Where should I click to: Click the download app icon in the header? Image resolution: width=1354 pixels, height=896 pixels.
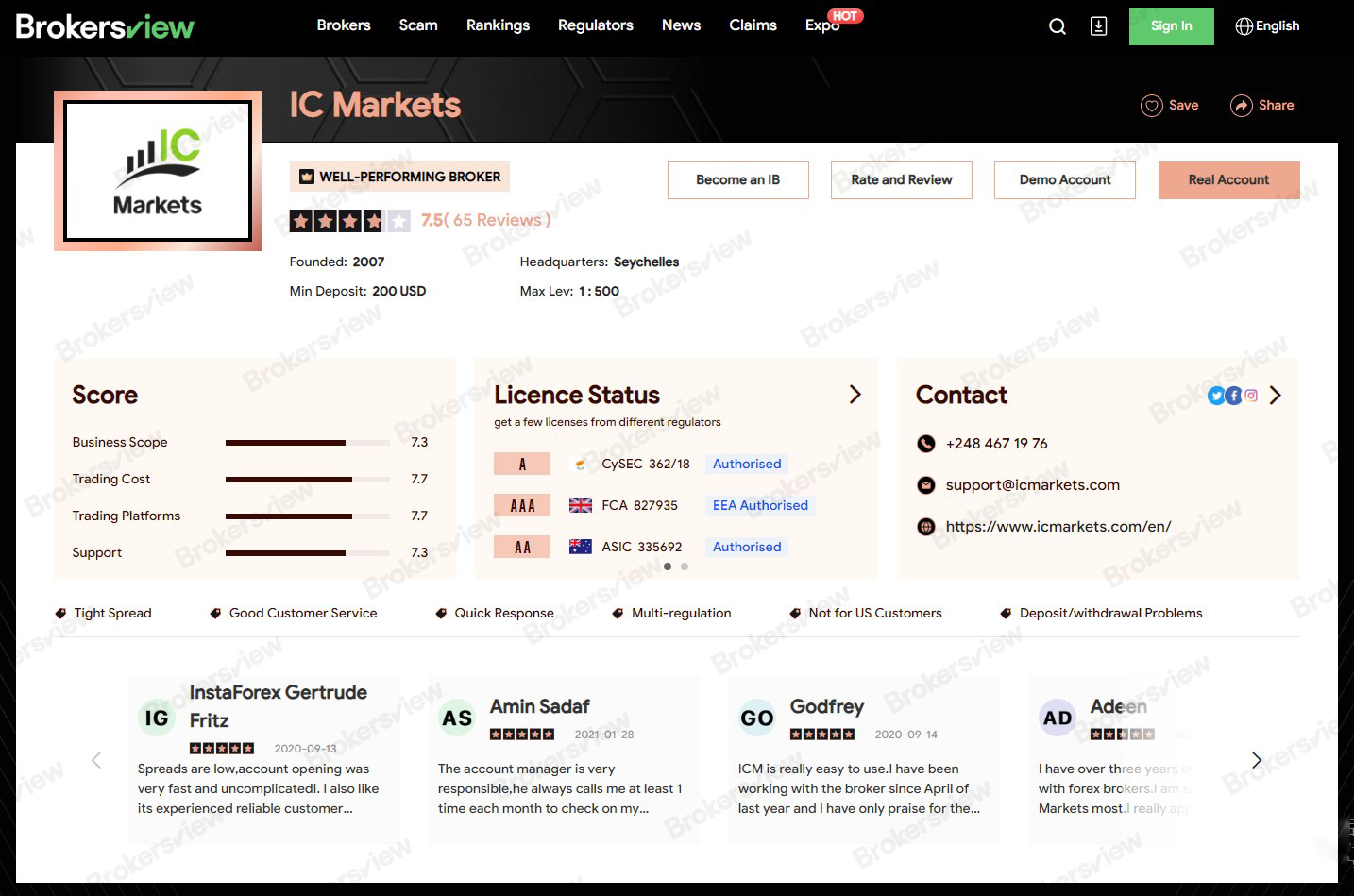point(1097,26)
